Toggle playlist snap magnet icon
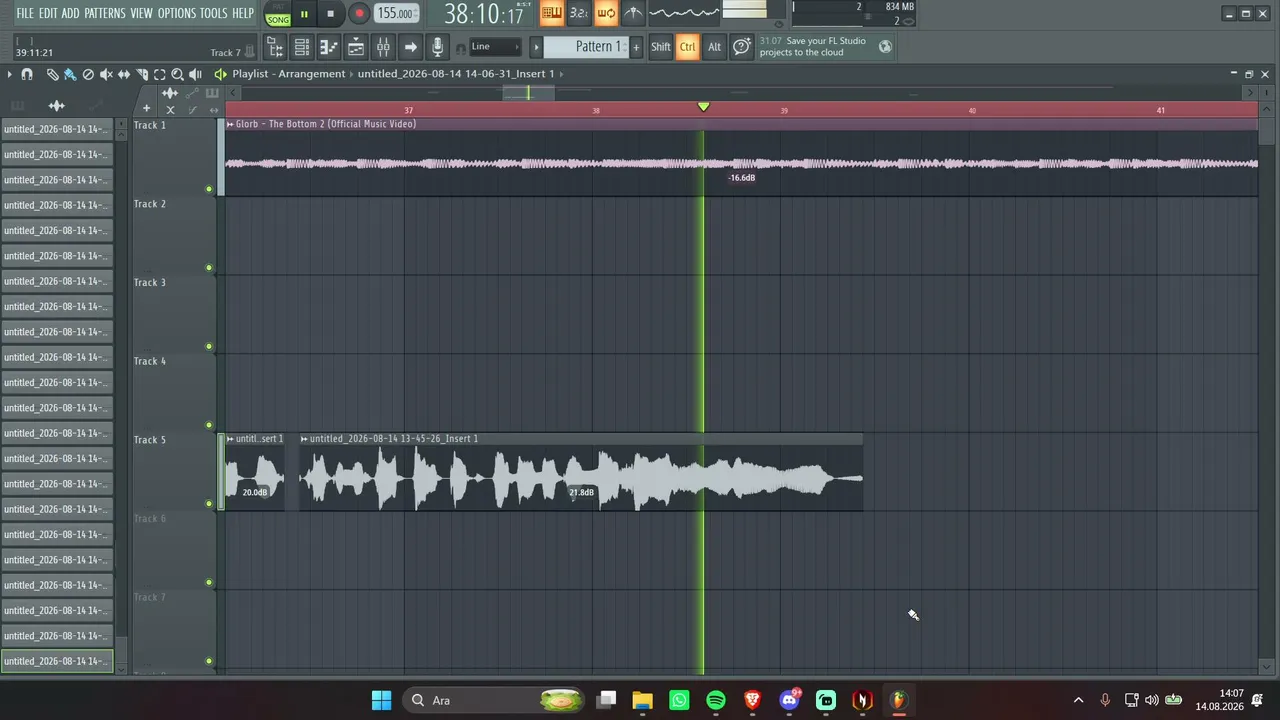 (27, 74)
